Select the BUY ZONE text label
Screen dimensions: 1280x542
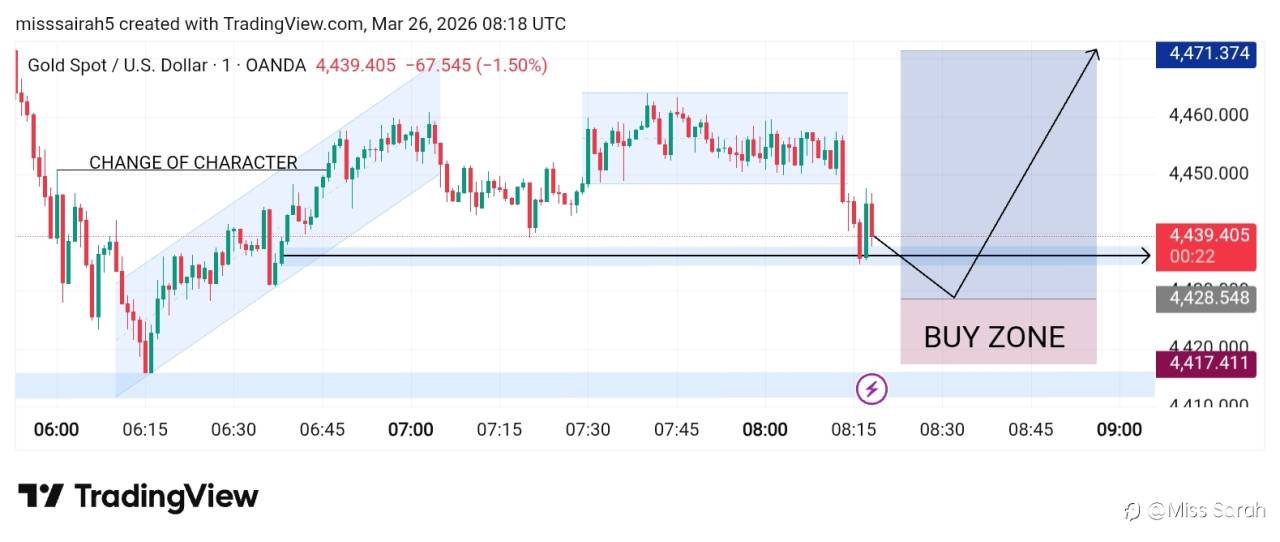point(994,337)
